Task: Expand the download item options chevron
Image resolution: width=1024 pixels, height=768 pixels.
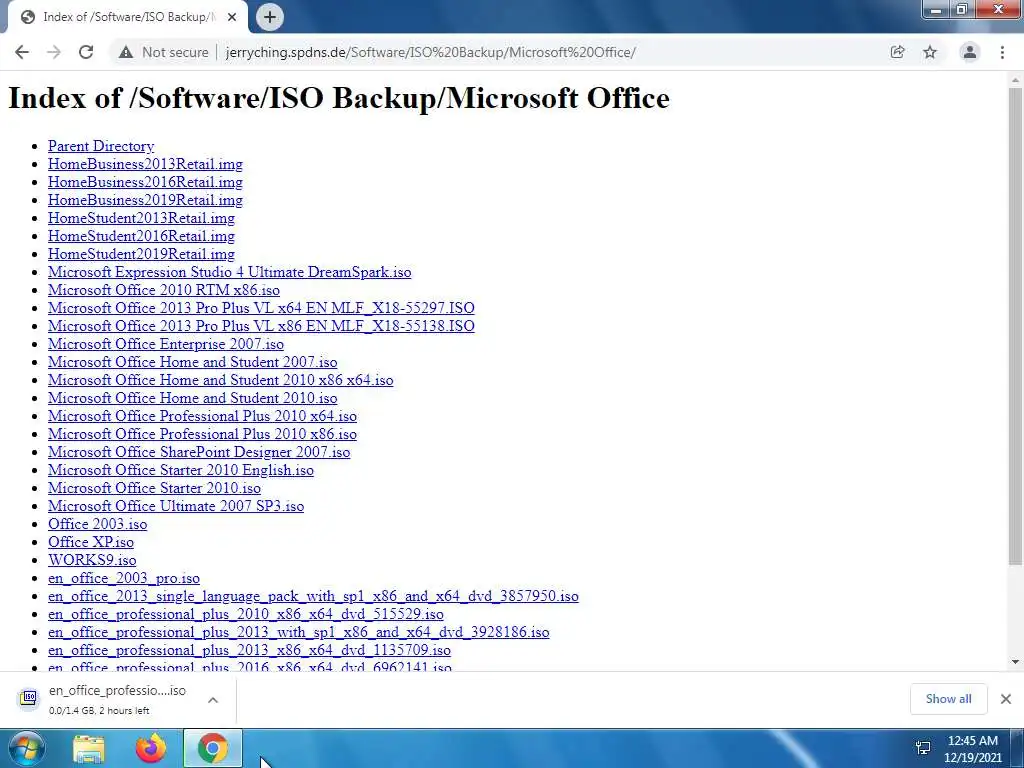Action: pos(213,699)
